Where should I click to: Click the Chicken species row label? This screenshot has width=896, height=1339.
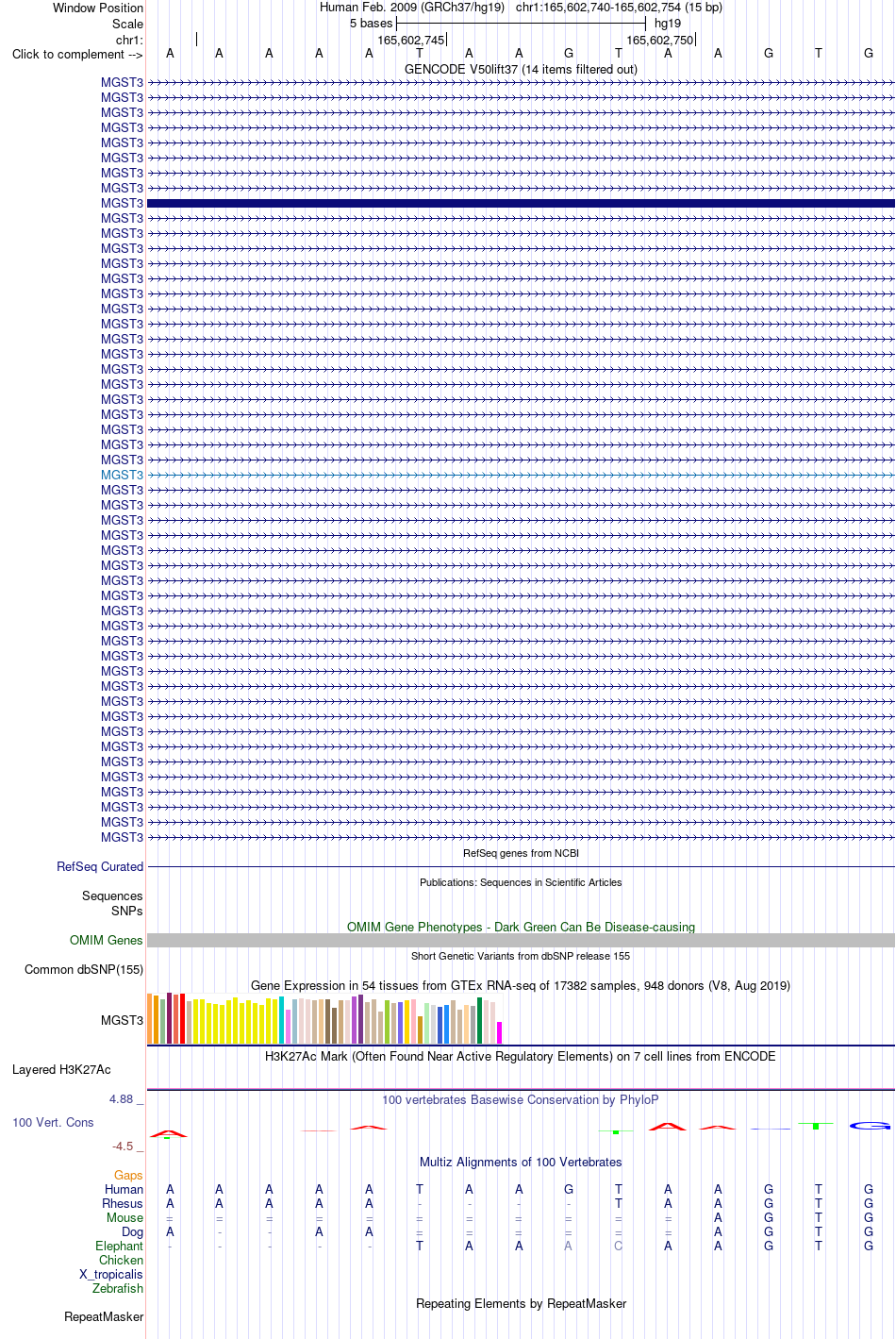(121, 1260)
